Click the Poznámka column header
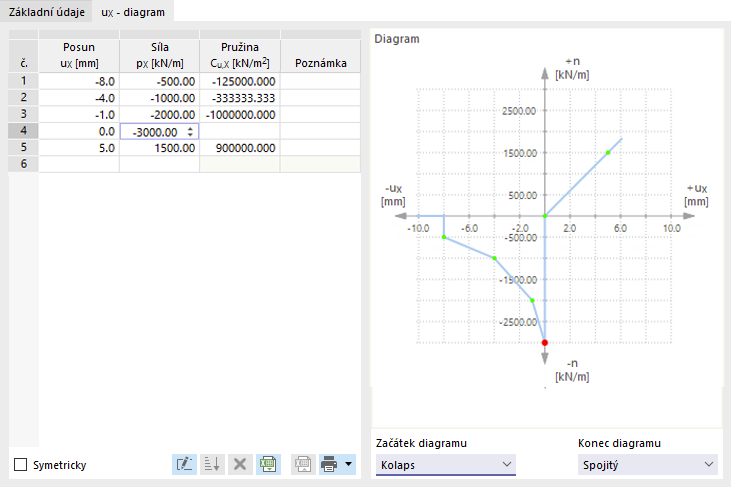731x487 pixels. click(x=320, y=55)
